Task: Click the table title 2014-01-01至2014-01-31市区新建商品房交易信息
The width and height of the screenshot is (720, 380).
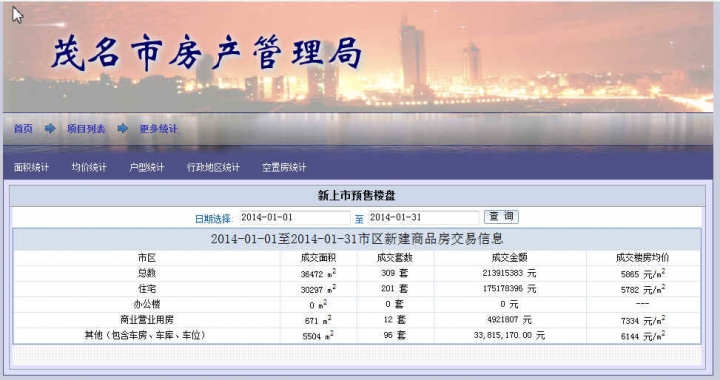Action: coord(357,239)
